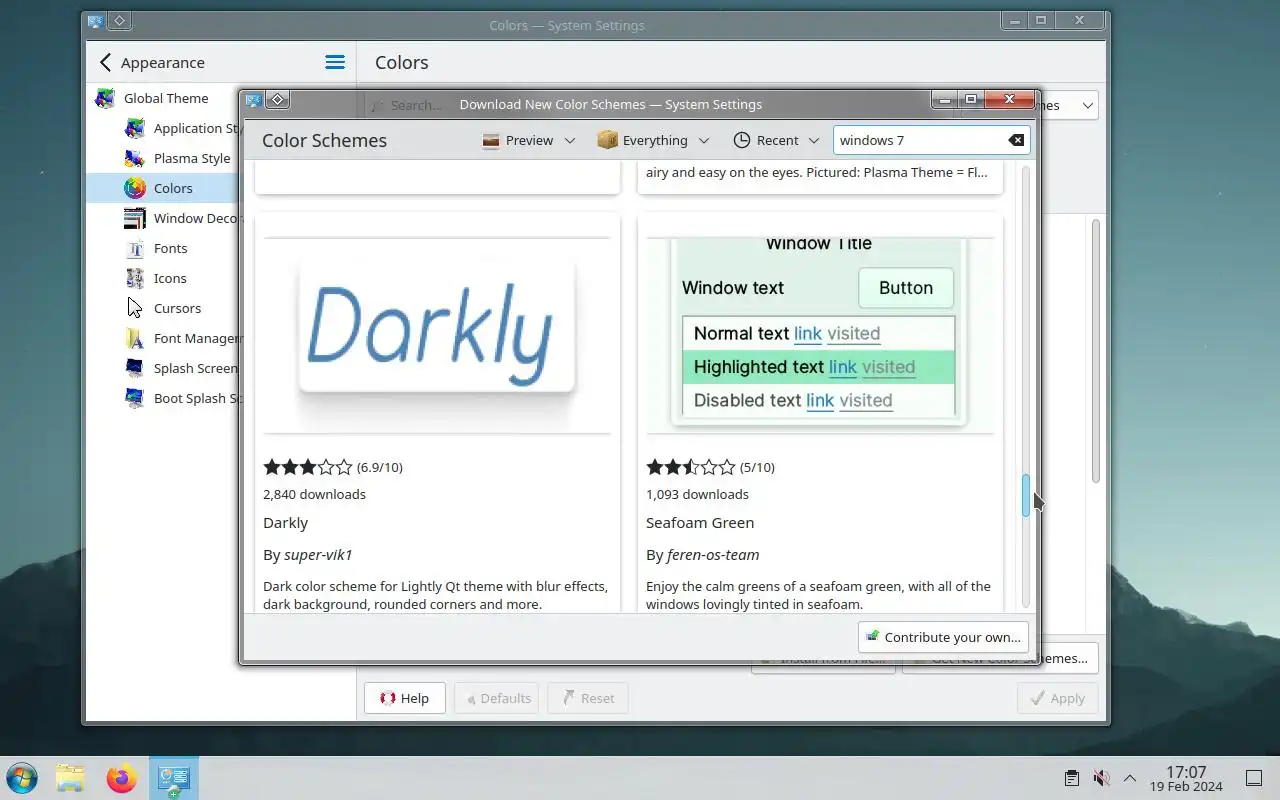Toggle keep-above button on download dialog titlebar
Screen dimensions: 1280x800
coord(278,99)
